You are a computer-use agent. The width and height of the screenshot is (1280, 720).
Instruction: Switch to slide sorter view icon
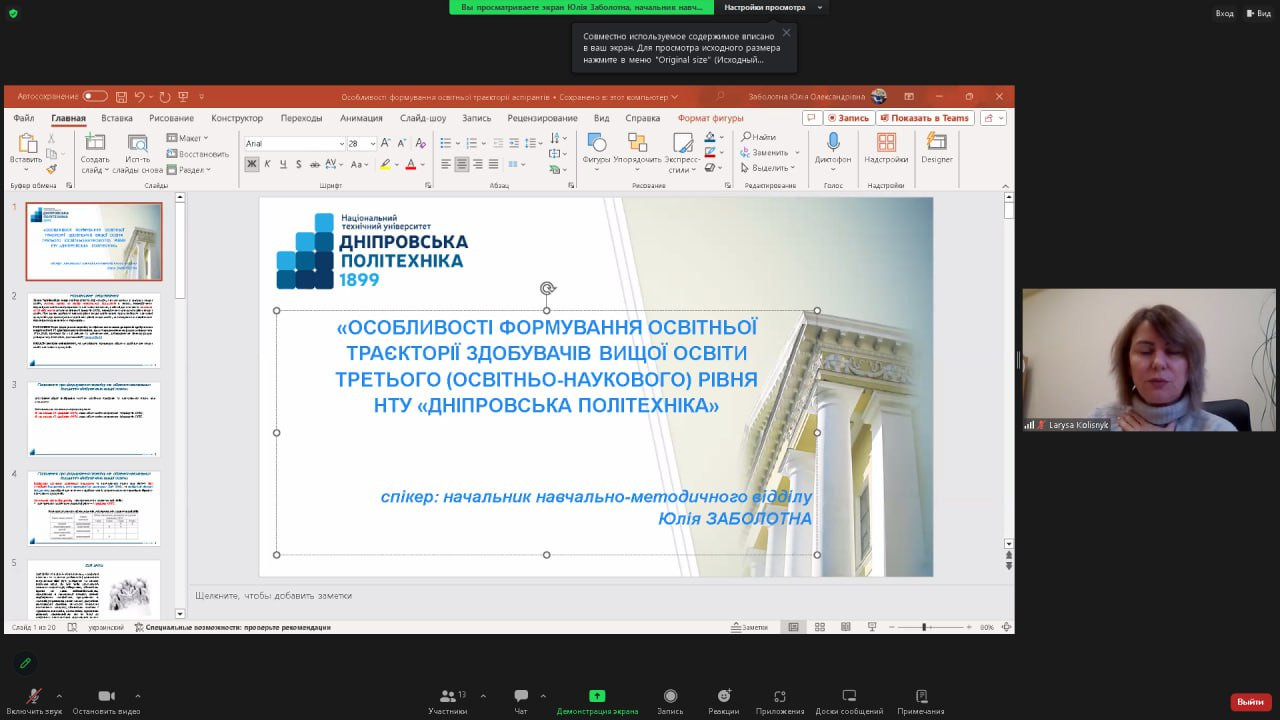pyautogui.click(x=820, y=627)
